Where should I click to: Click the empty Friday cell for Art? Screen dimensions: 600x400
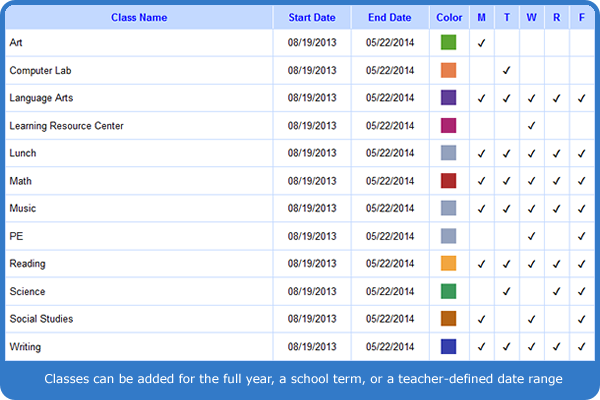[x=582, y=42]
